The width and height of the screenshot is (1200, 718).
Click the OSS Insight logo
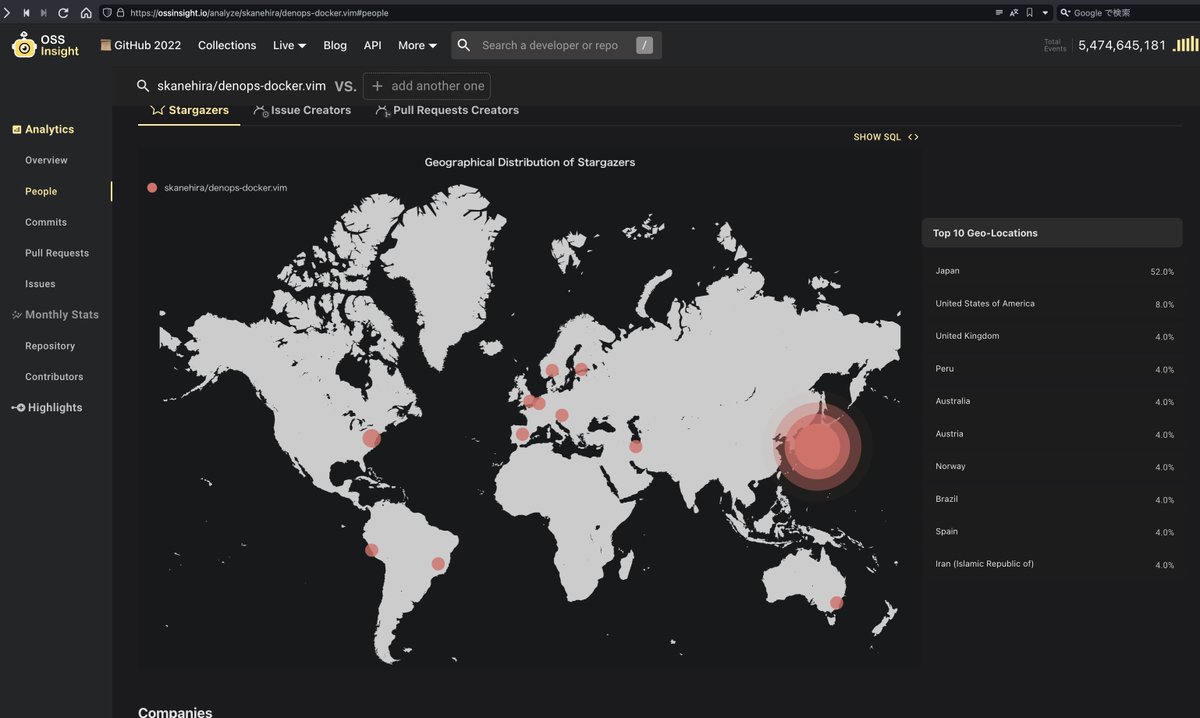point(46,45)
